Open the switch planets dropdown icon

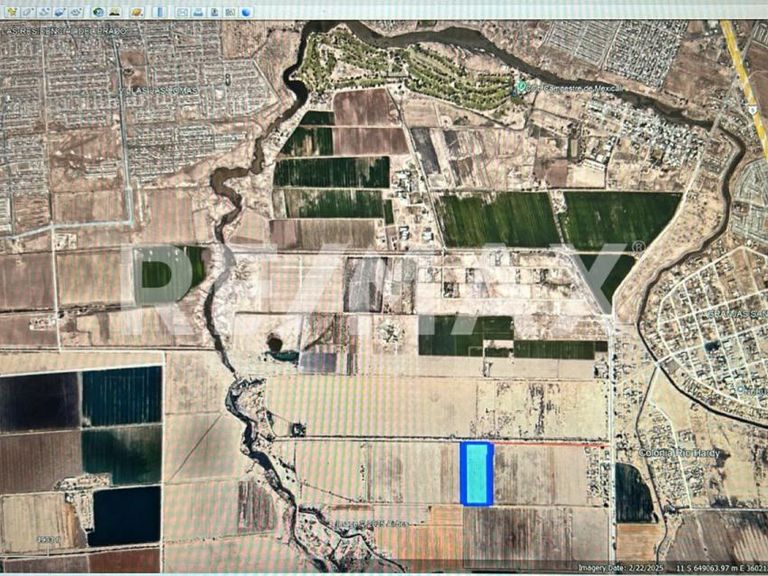(x=137, y=12)
